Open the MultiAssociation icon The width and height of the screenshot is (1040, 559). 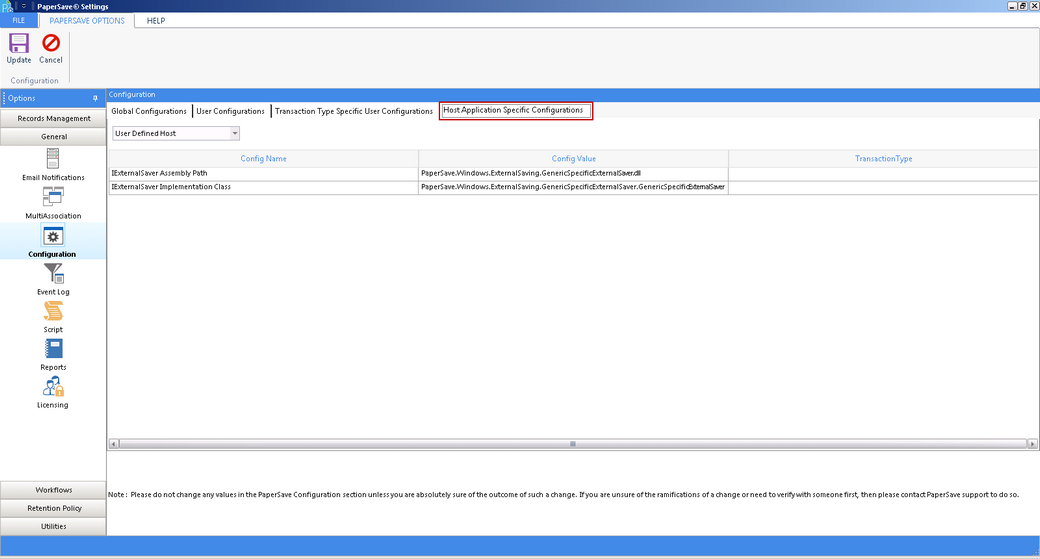pos(53,197)
